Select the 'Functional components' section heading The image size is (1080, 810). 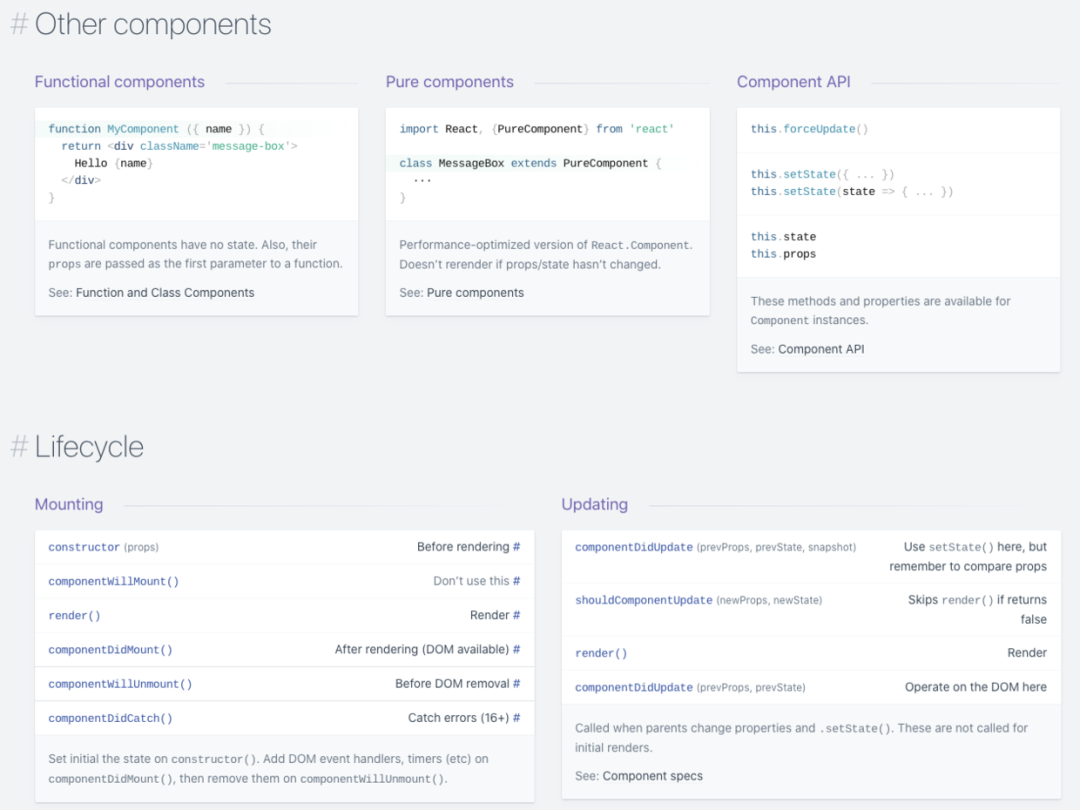click(120, 82)
